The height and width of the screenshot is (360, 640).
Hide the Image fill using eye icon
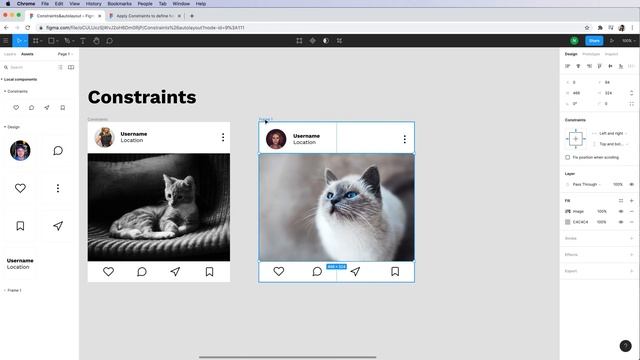point(621,211)
